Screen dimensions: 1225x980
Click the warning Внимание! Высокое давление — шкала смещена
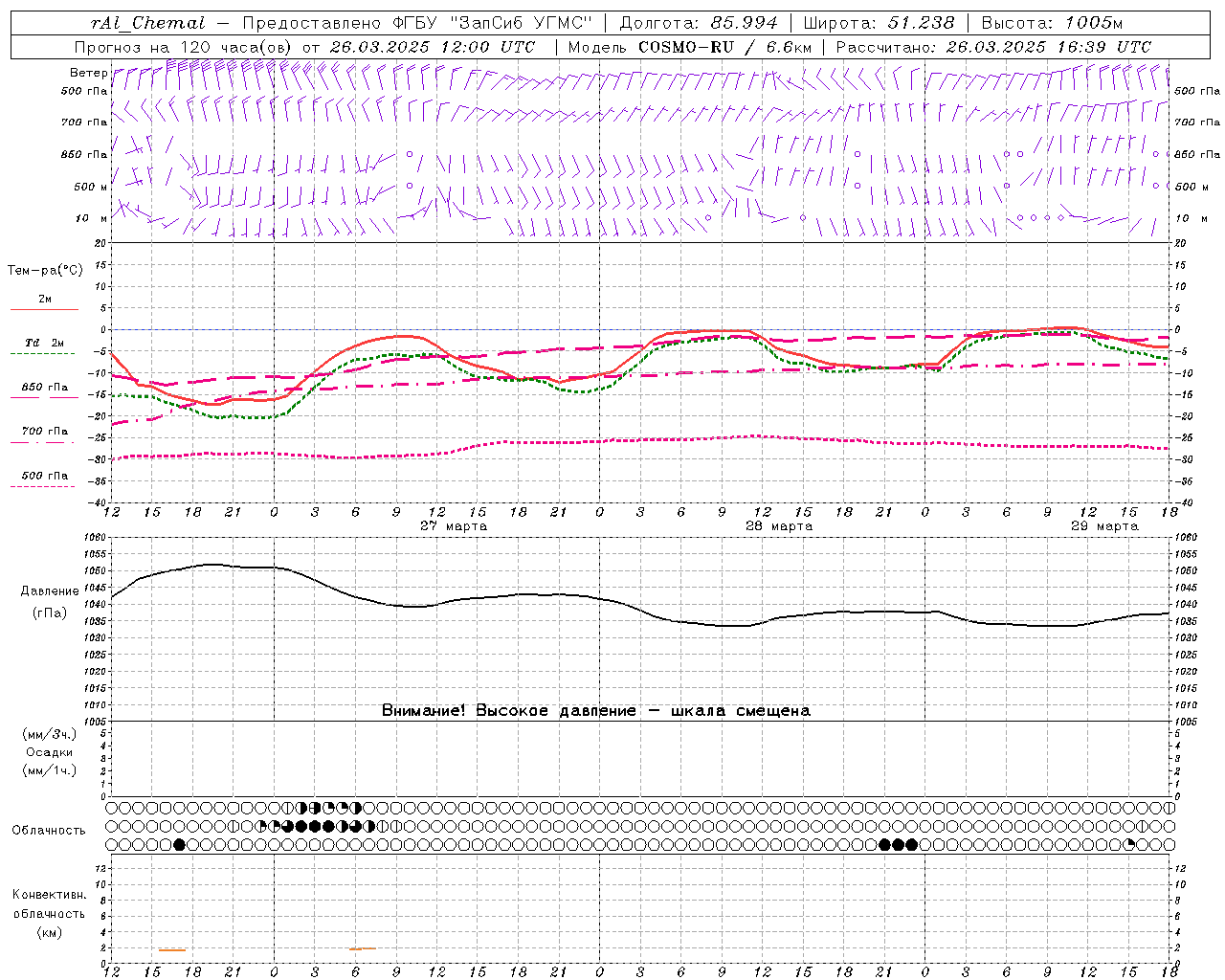coord(596,711)
